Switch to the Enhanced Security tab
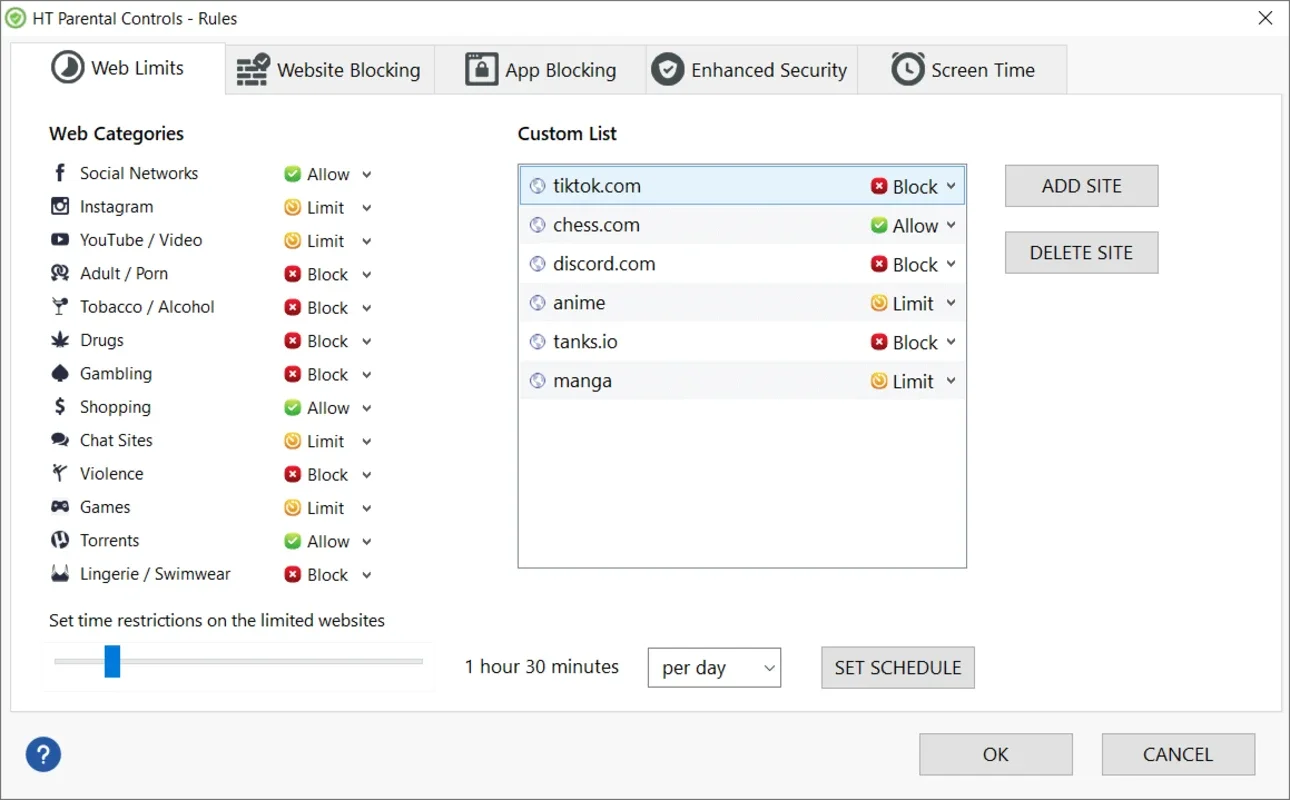The width and height of the screenshot is (1290, 800). click(751, 70)
